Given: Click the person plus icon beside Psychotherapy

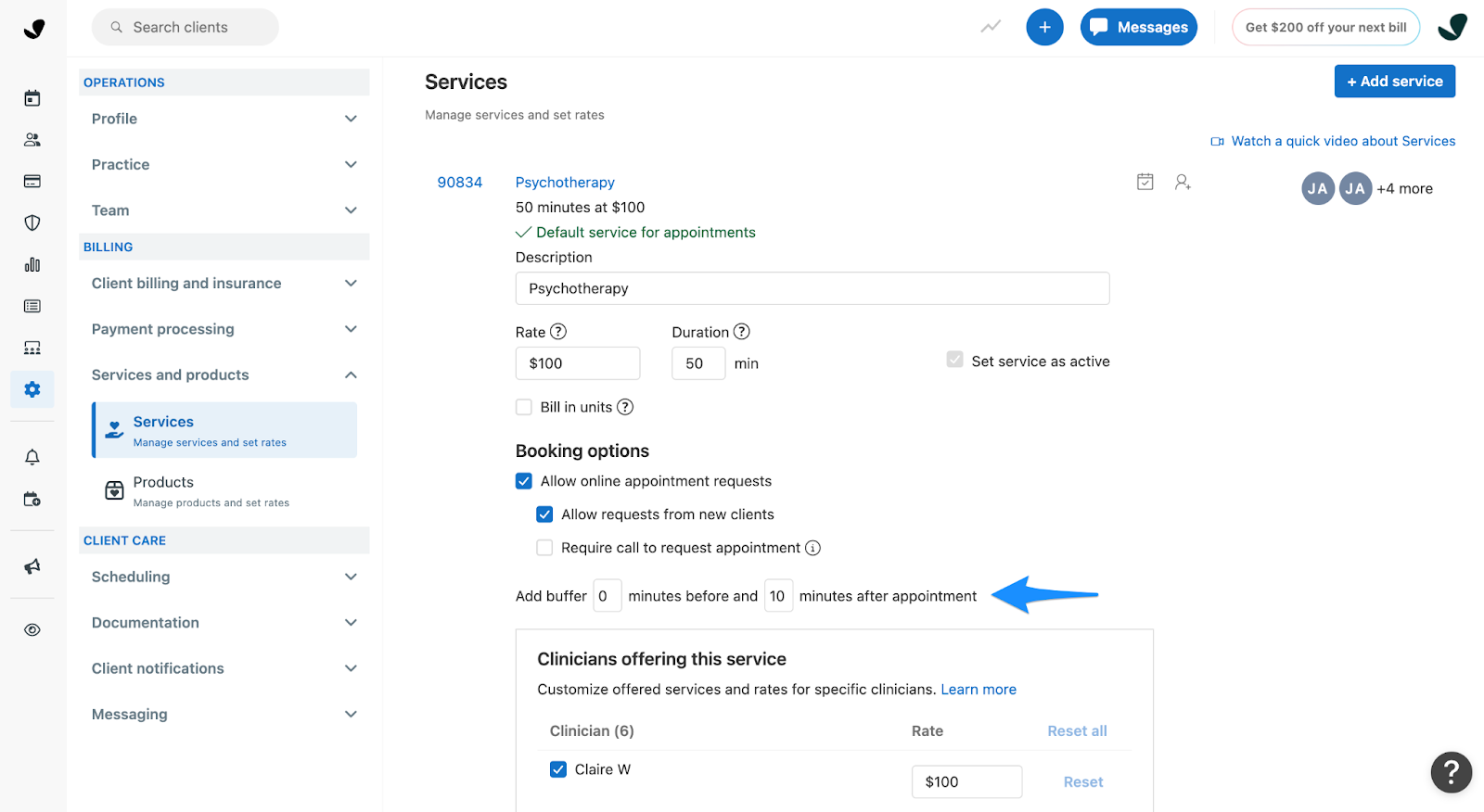Looking at the screenshot, I should point(1183,182).
